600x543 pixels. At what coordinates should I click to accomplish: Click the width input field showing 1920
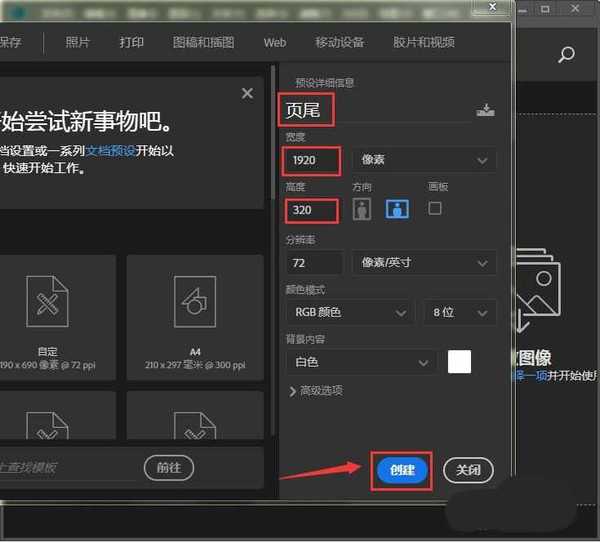[311, 160]
